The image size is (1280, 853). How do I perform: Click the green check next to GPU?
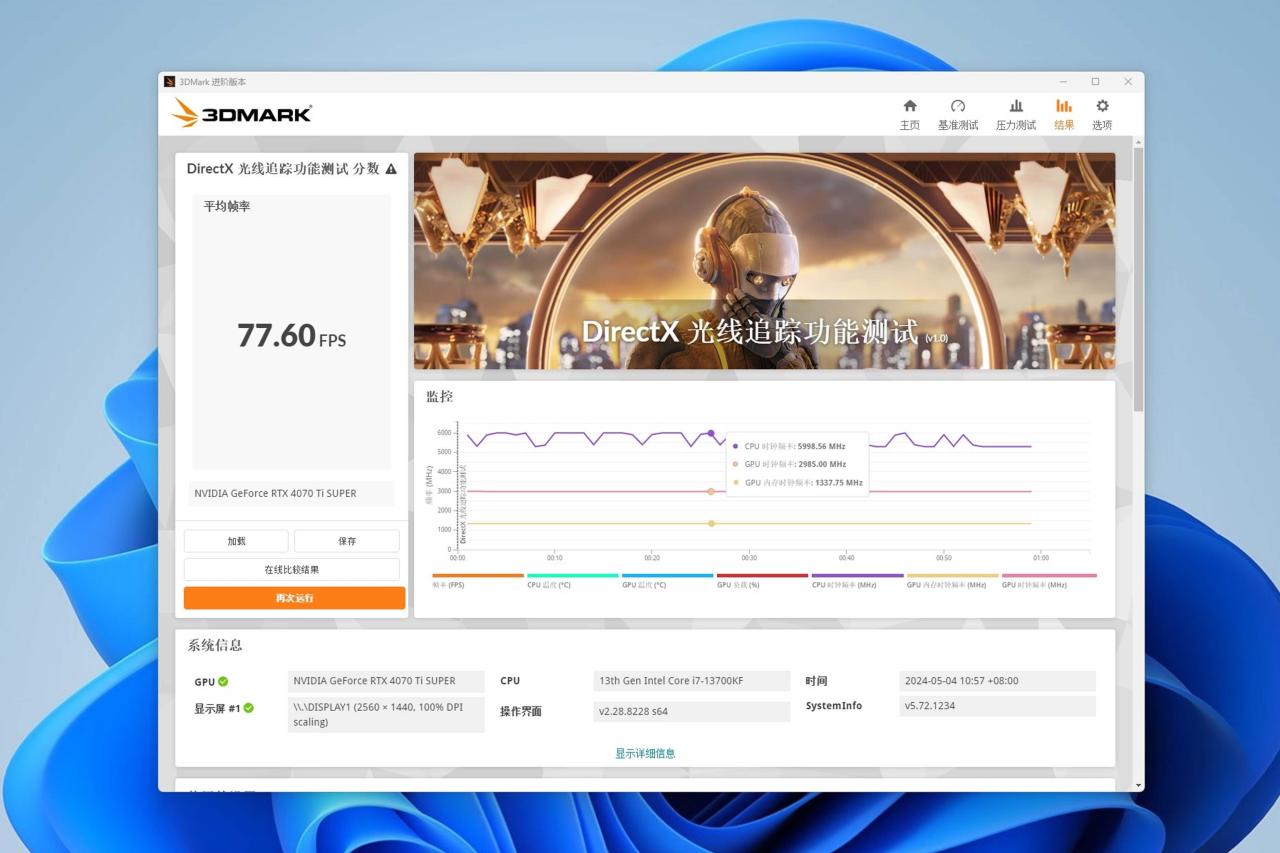tap(223, 682)
